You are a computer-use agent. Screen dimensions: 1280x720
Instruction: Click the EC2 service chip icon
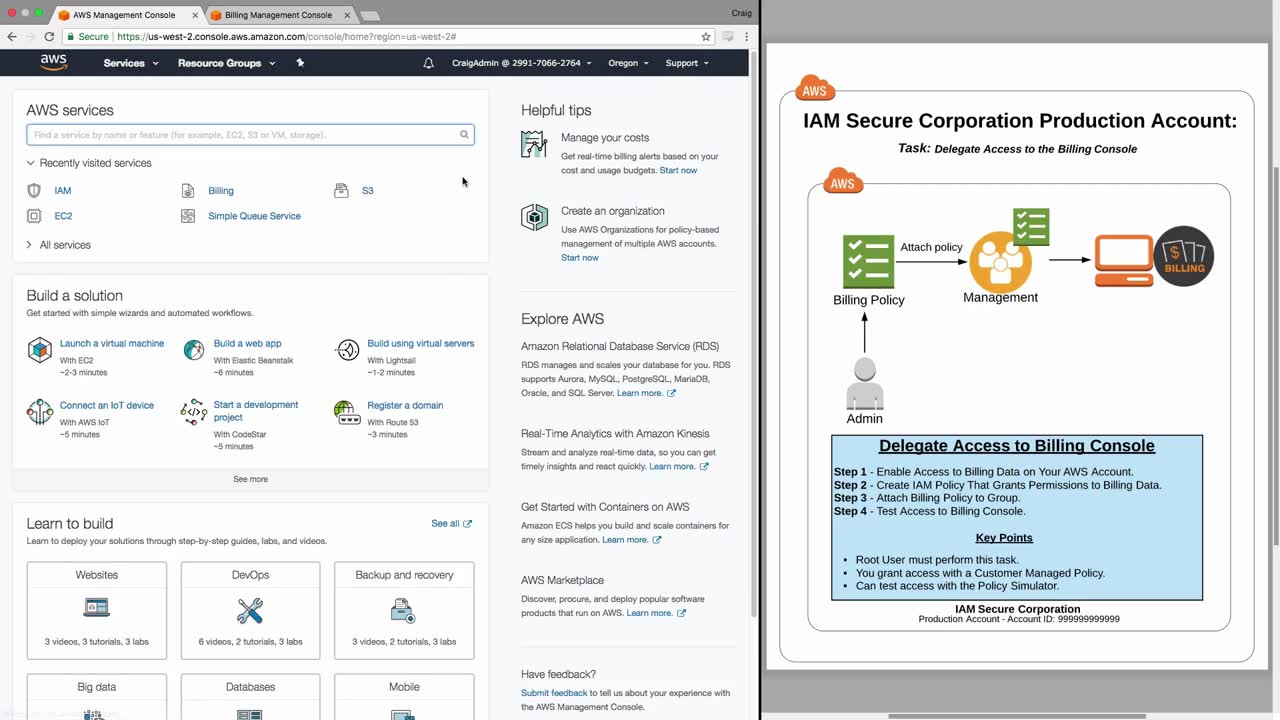click(x=34, y=216)
